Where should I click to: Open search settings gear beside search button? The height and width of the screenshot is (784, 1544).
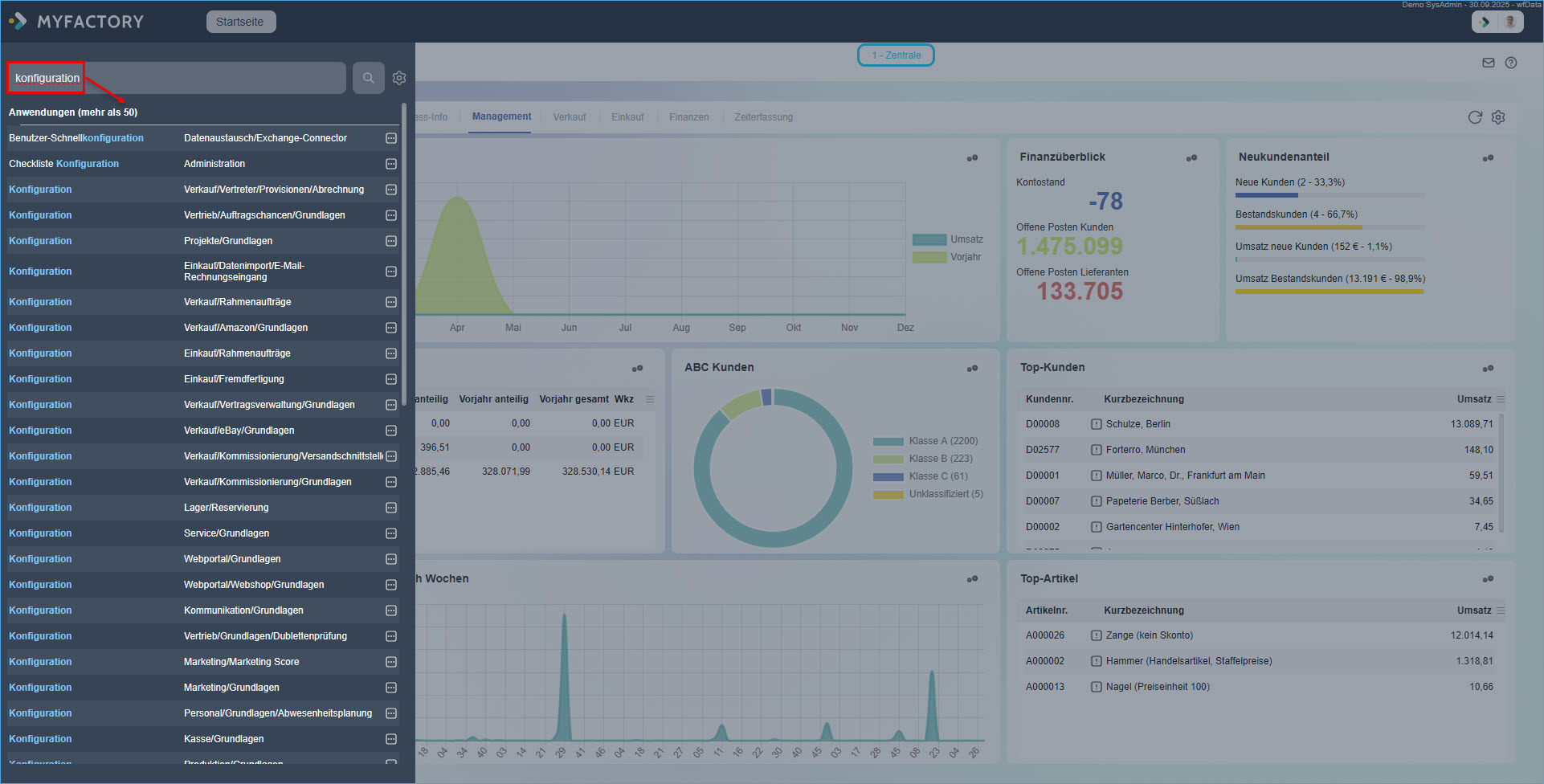coord(399,78)
